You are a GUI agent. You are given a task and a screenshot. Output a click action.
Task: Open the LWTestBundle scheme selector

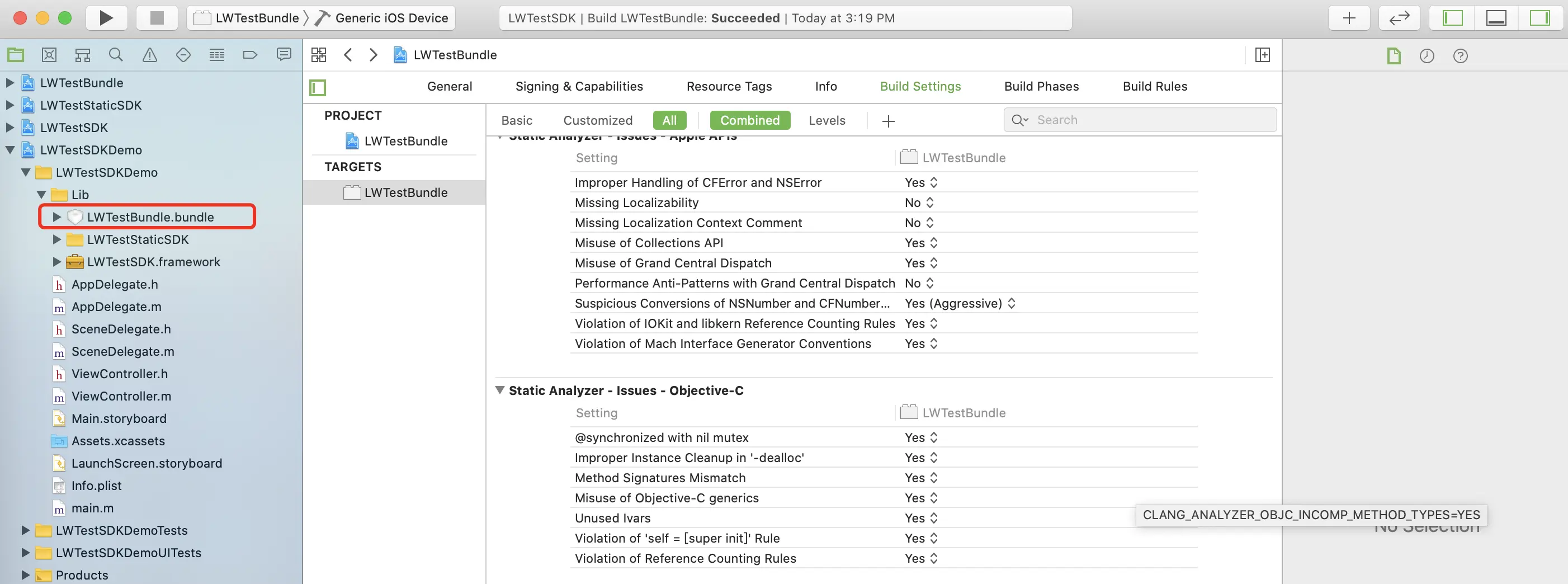(x=246, y=18)
